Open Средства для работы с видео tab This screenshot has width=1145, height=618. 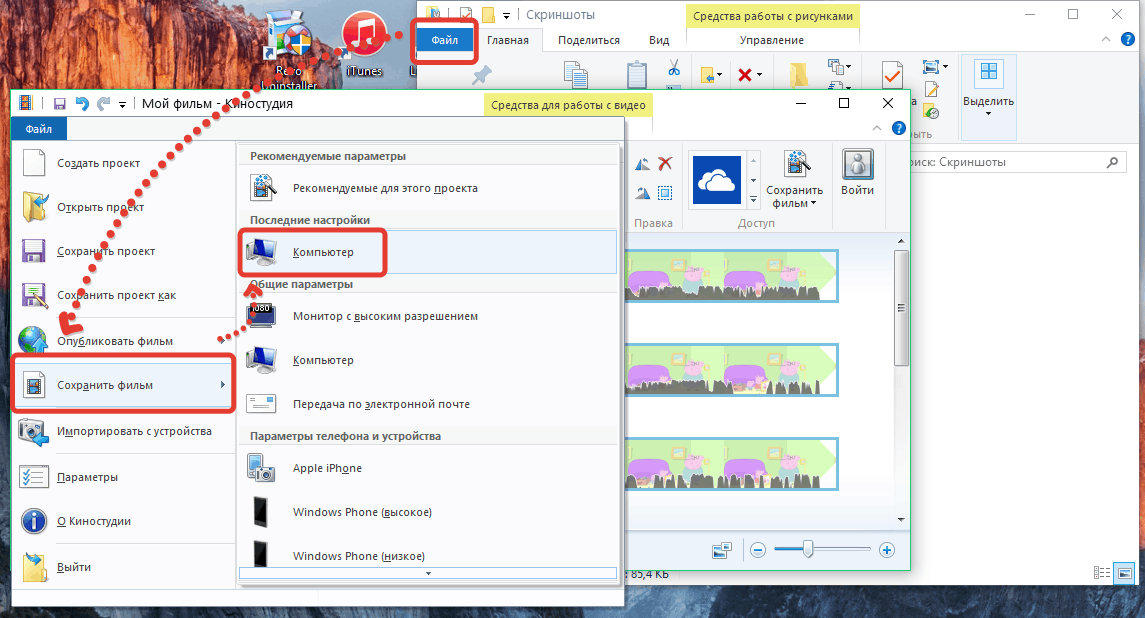(568, 105)
